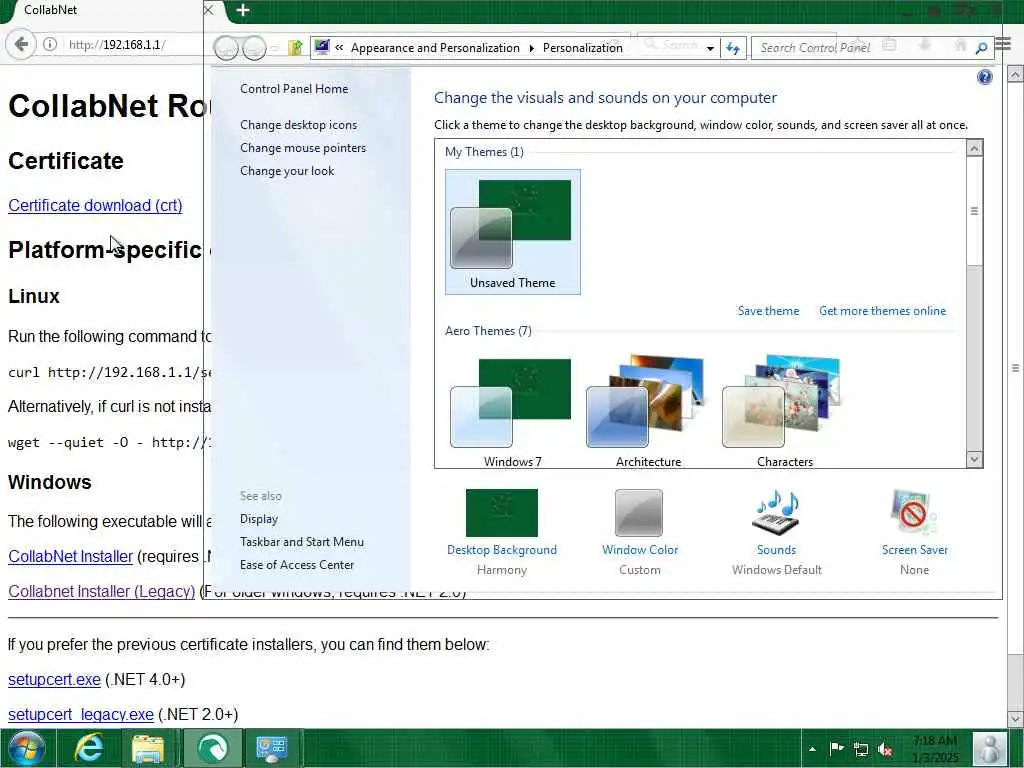
Task: Download setupcert.exe
Action: coord(54,679)
